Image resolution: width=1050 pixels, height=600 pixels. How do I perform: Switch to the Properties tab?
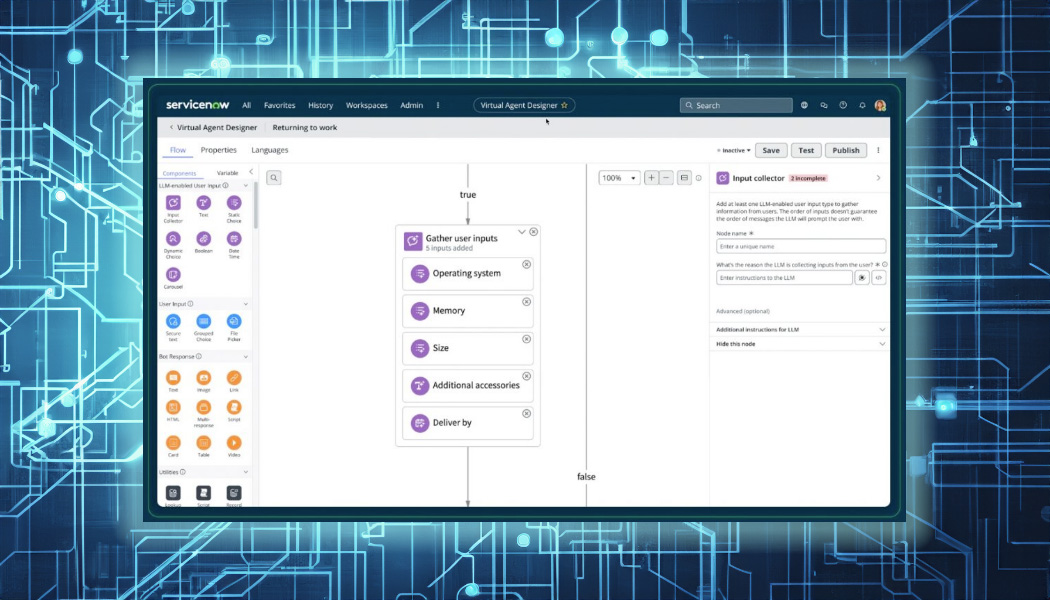click(x=218, y=150)
